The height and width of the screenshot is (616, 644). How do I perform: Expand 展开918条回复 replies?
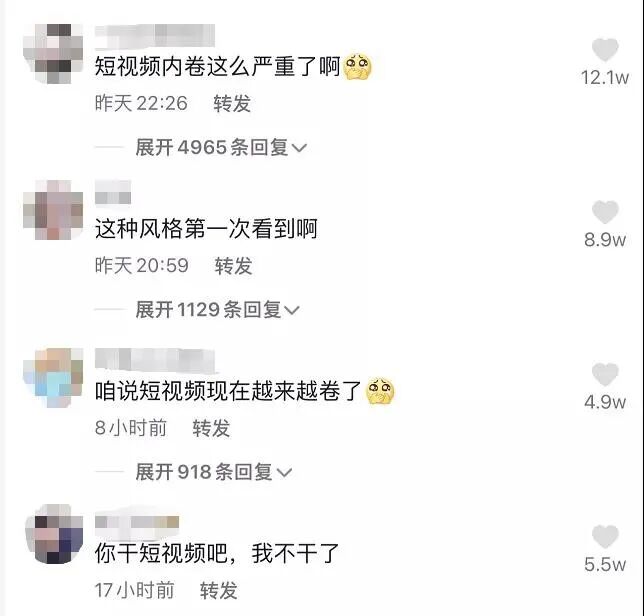tap(214, 472)
